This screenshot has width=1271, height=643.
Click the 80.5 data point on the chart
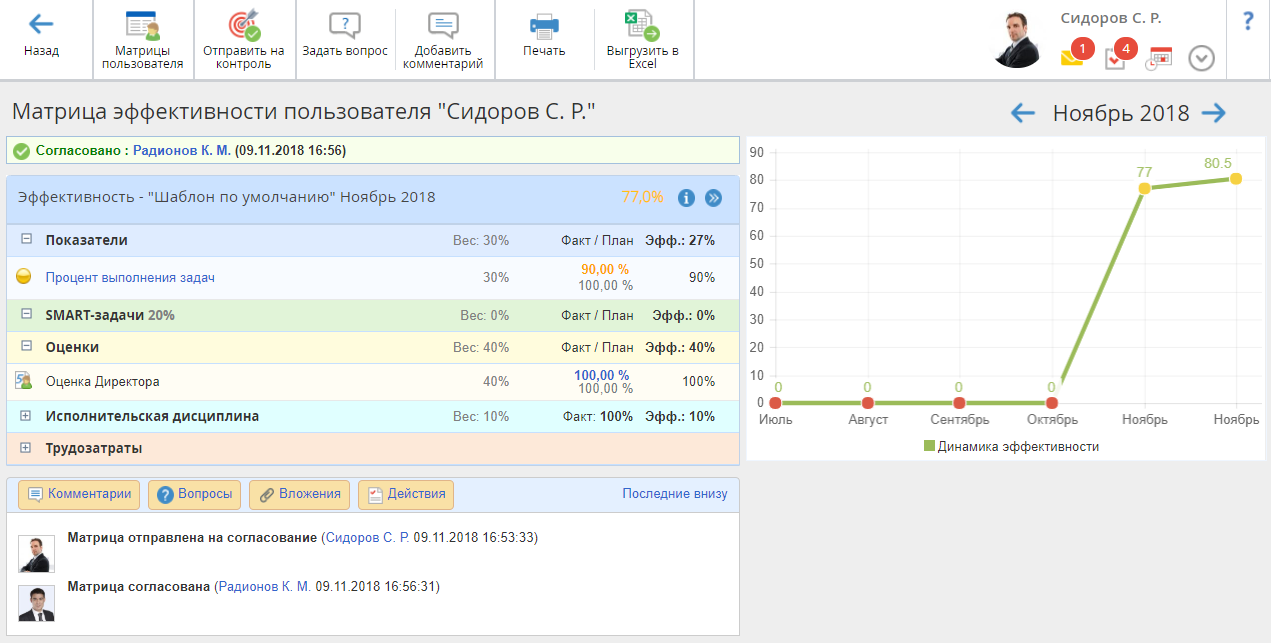(x=1236, y=178)
